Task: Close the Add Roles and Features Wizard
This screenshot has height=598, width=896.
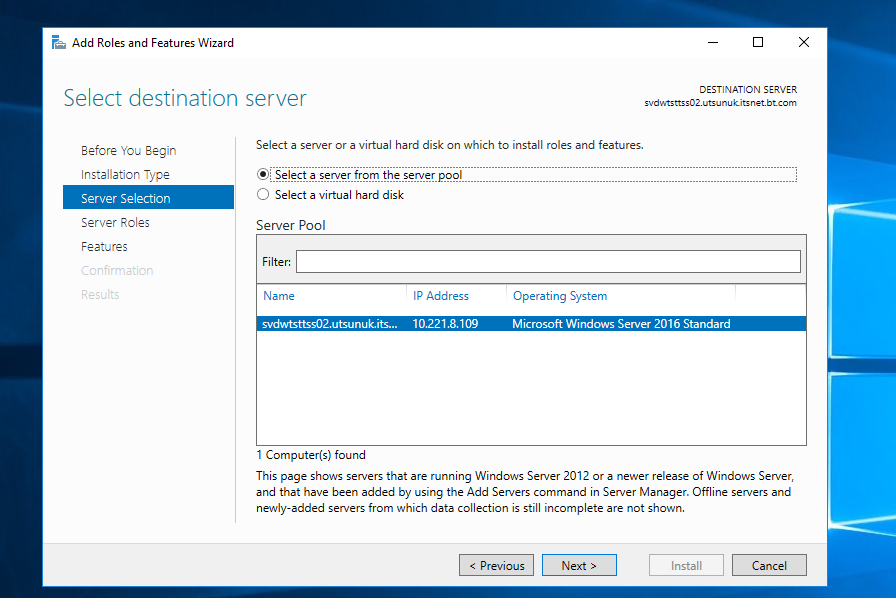Action: (803, 42)
